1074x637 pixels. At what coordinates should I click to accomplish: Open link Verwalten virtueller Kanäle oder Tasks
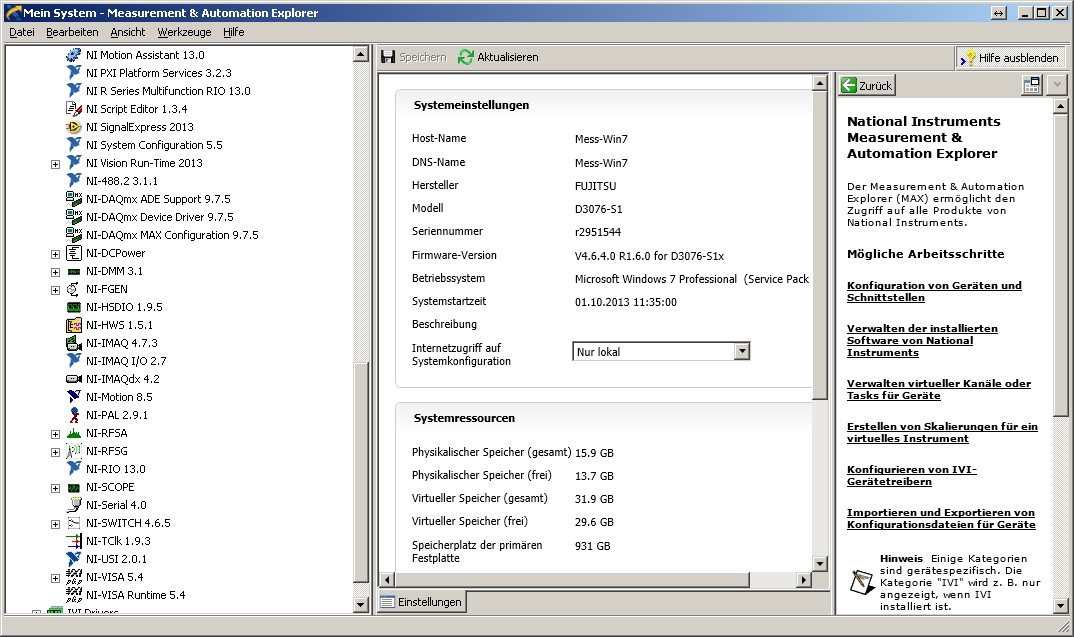point(938,390)
